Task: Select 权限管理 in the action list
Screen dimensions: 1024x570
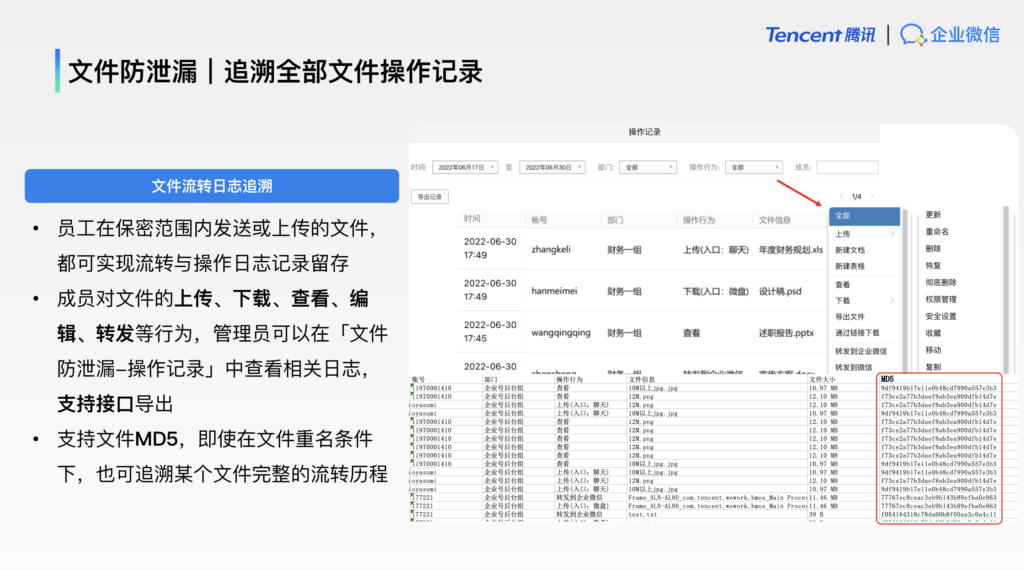Action: (940, 300)
